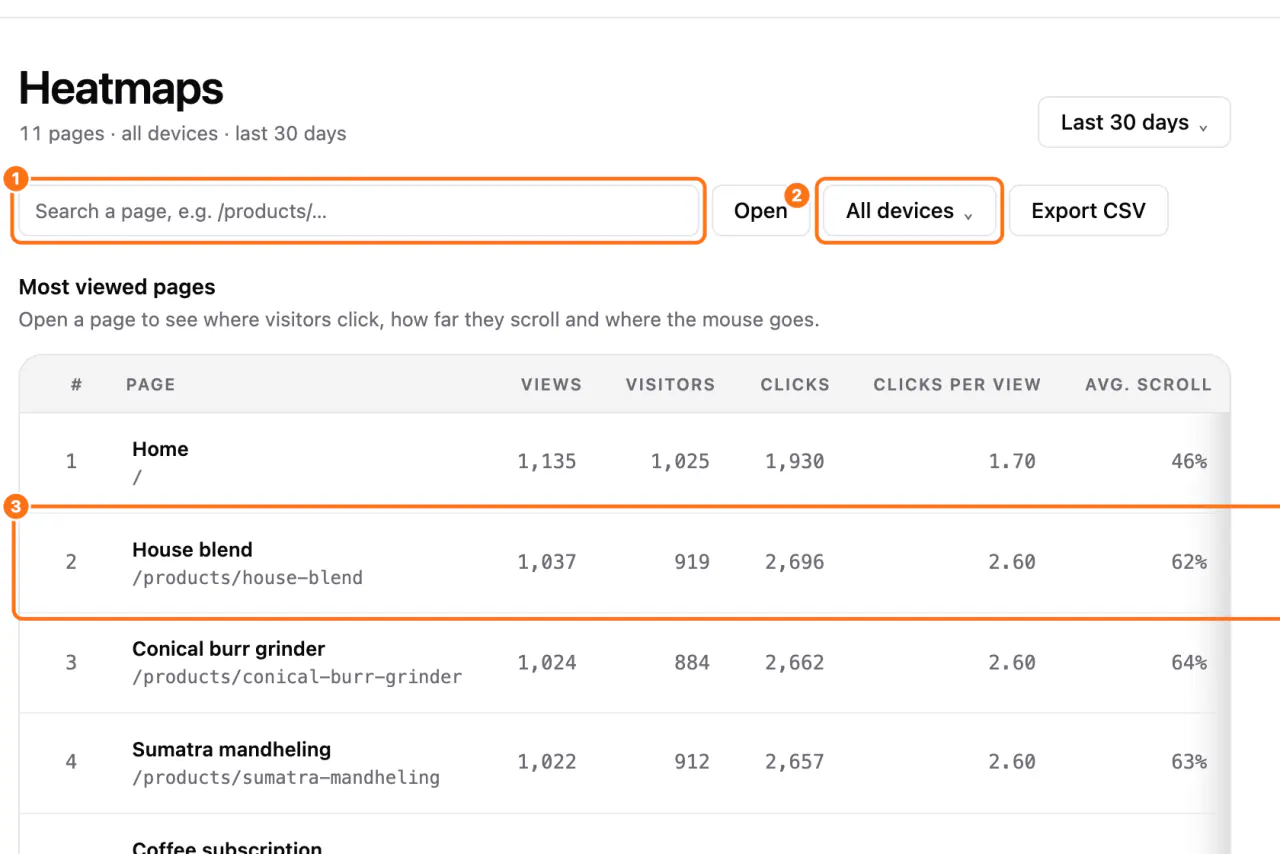Select the VIEWS column header

click(551, 384)
